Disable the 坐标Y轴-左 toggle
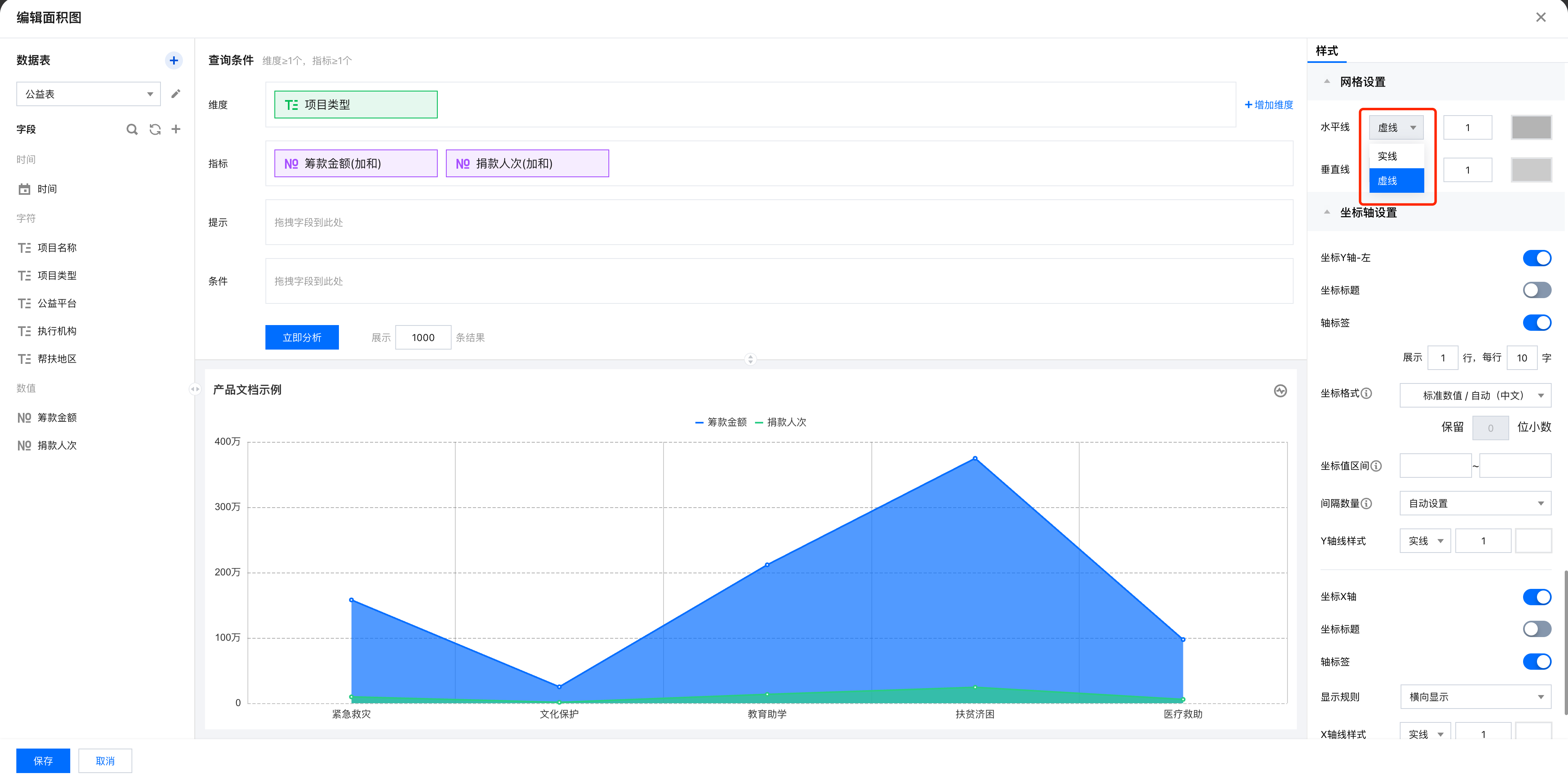Viewport: 1568px width, 780px height. click(1536, 258)
